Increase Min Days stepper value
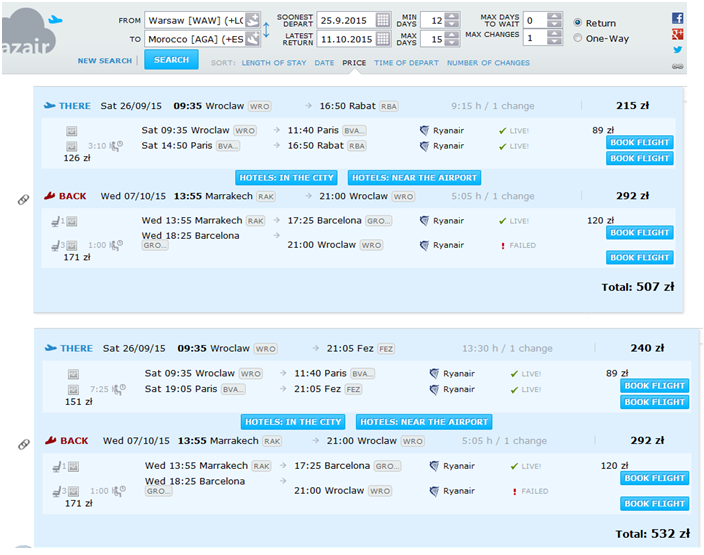Screen dimensions: 704x555 (452, 17)
